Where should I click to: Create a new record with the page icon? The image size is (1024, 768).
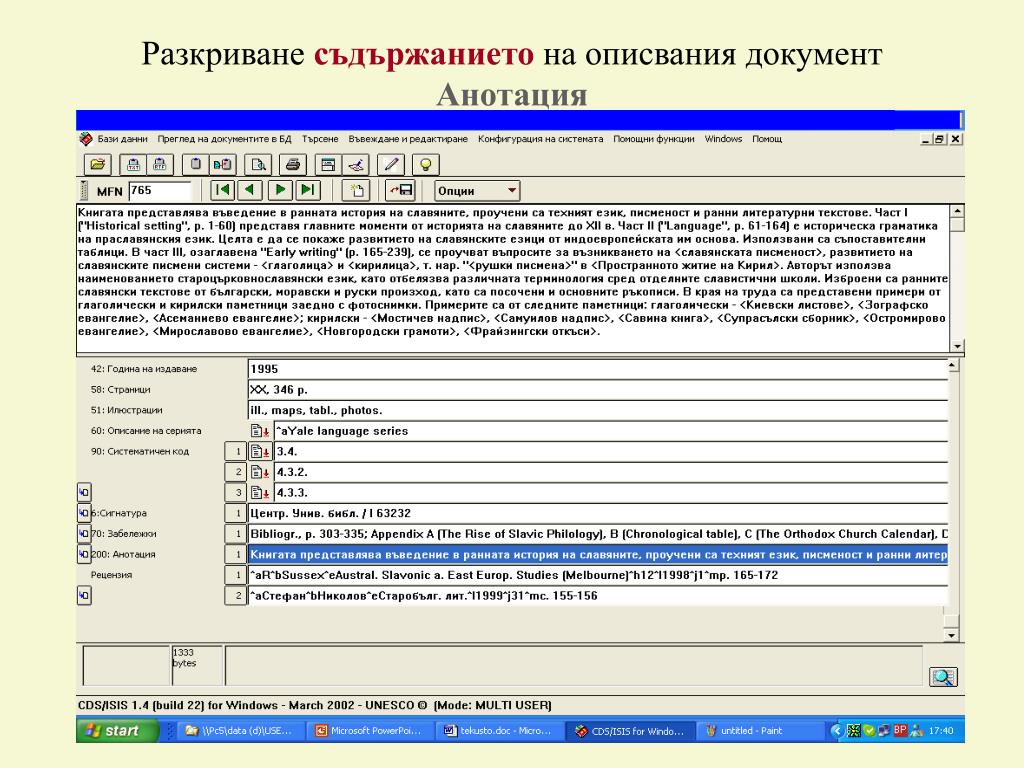pyautogui.click(x=357, y=191)
